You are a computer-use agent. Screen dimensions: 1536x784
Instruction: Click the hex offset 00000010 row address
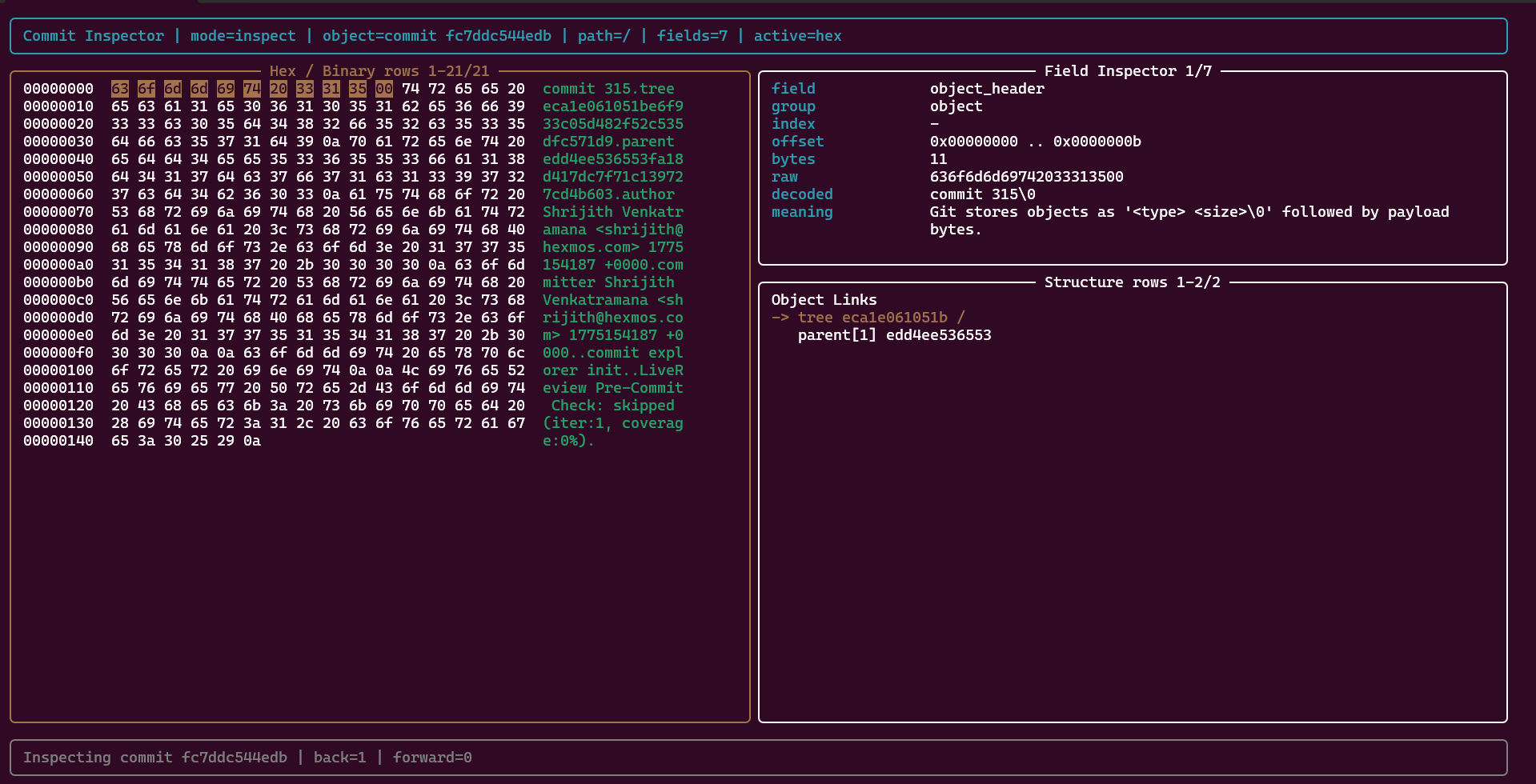click(x=58, y=106)
